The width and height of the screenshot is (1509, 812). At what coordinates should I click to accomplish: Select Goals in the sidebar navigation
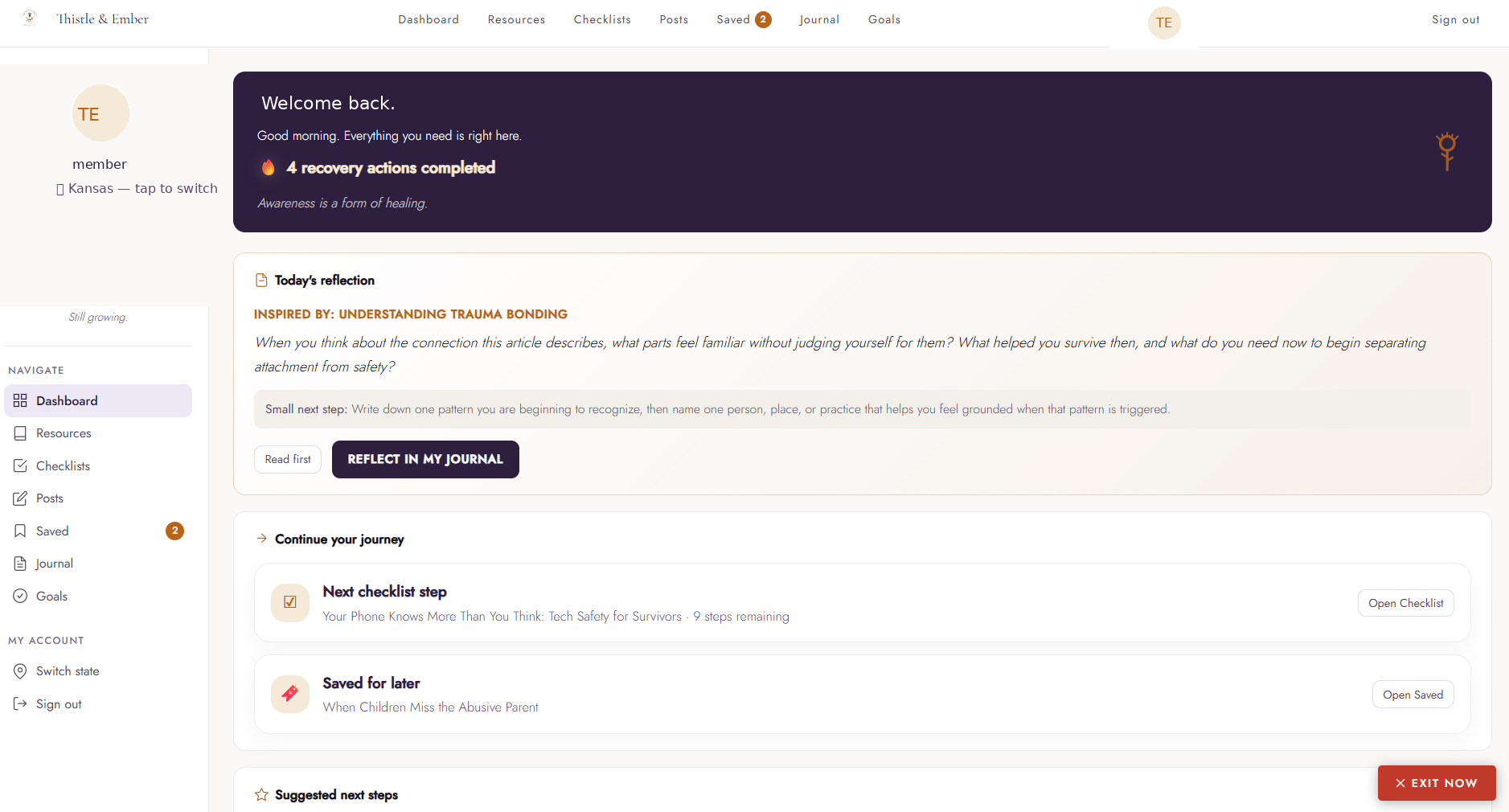(x=98, y=596)
